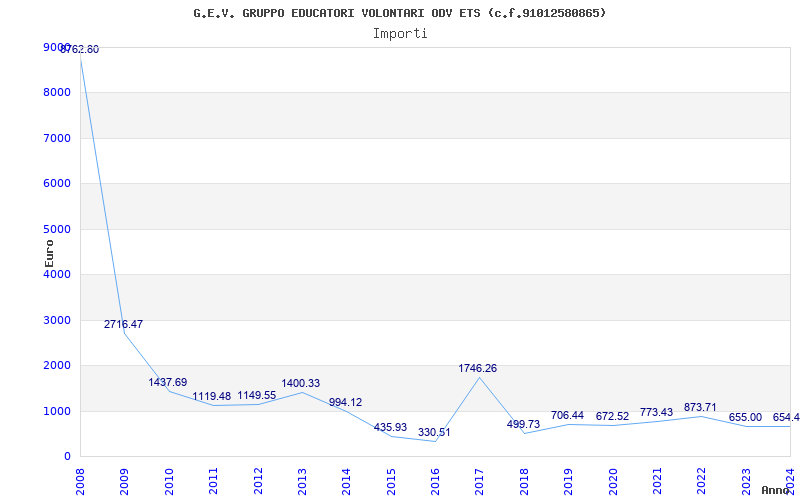Click the x-axis year 2014
The height and width of the screenshot is (500, 800).
(346, 481)
